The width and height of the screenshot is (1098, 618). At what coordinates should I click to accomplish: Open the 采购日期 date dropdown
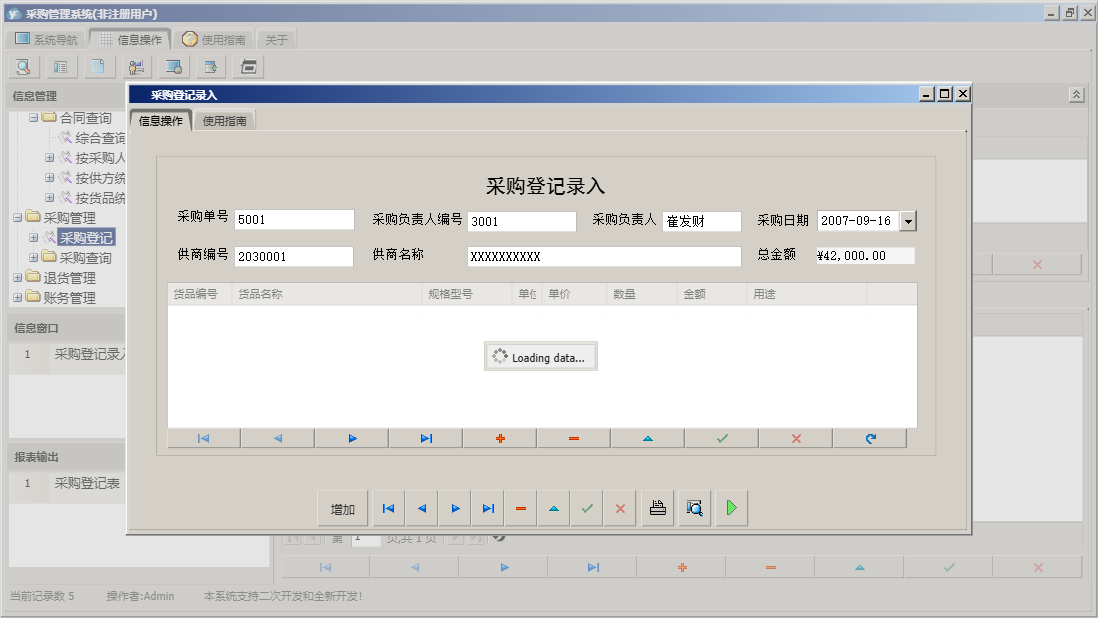[908, 221]
